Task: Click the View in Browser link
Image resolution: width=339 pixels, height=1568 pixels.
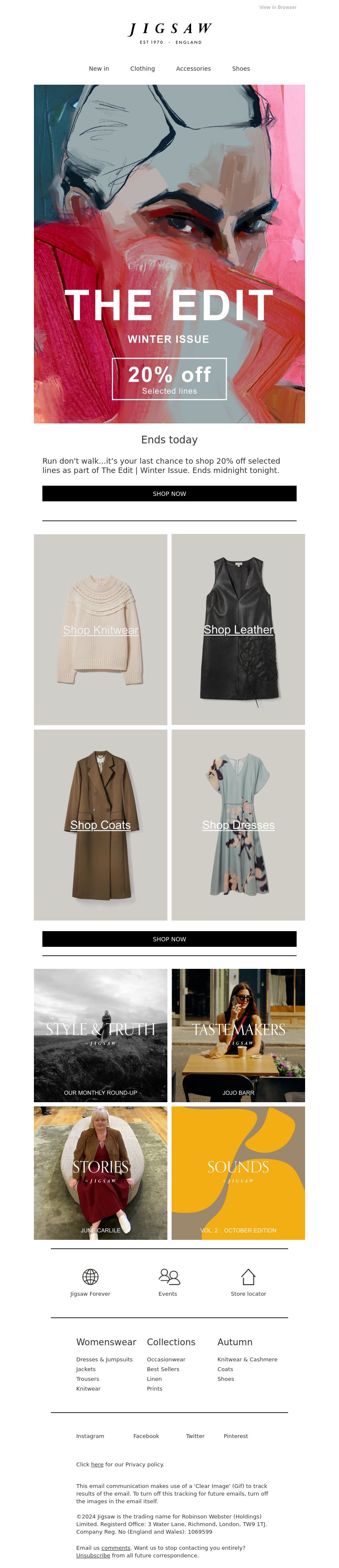Action: point(278,7)
